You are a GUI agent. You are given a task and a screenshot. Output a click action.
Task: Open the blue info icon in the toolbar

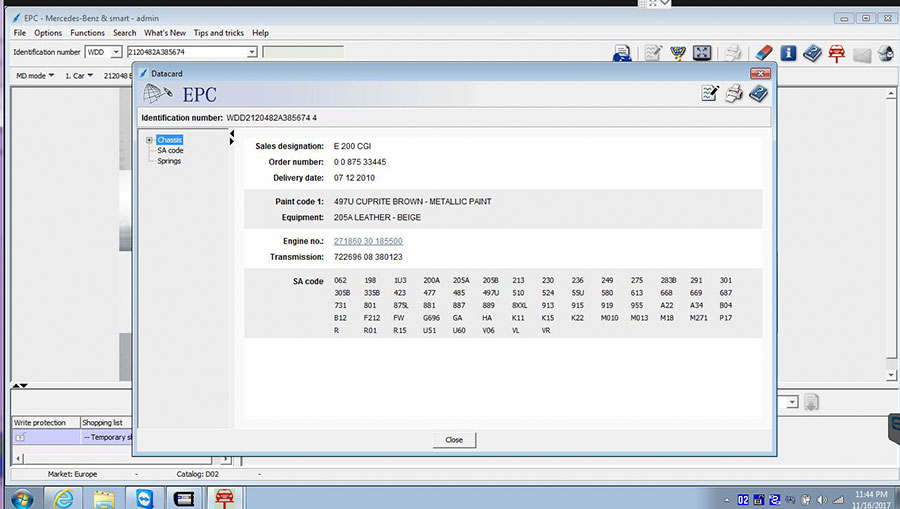tap(788, 53)
